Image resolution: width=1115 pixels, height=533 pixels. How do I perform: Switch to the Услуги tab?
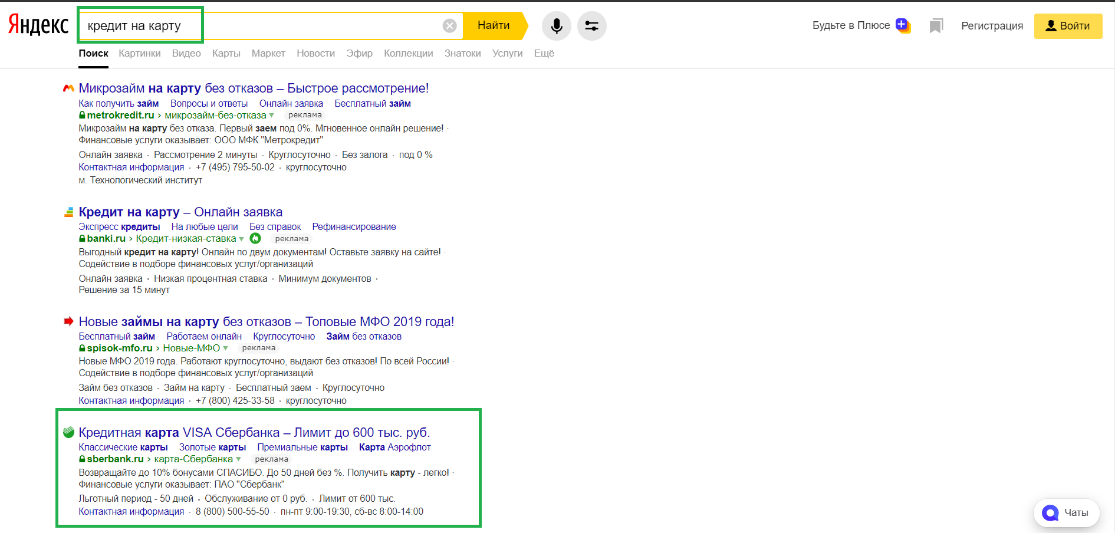point(507,53)
